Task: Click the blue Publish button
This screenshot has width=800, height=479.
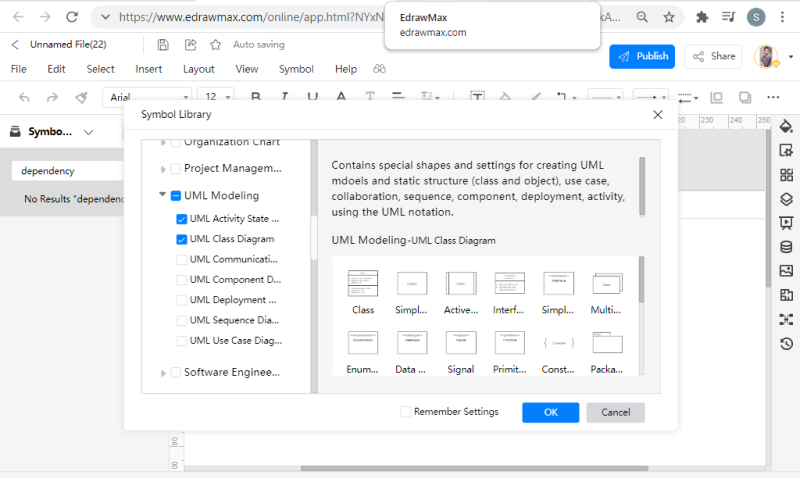Action: (x=642, y=56)
